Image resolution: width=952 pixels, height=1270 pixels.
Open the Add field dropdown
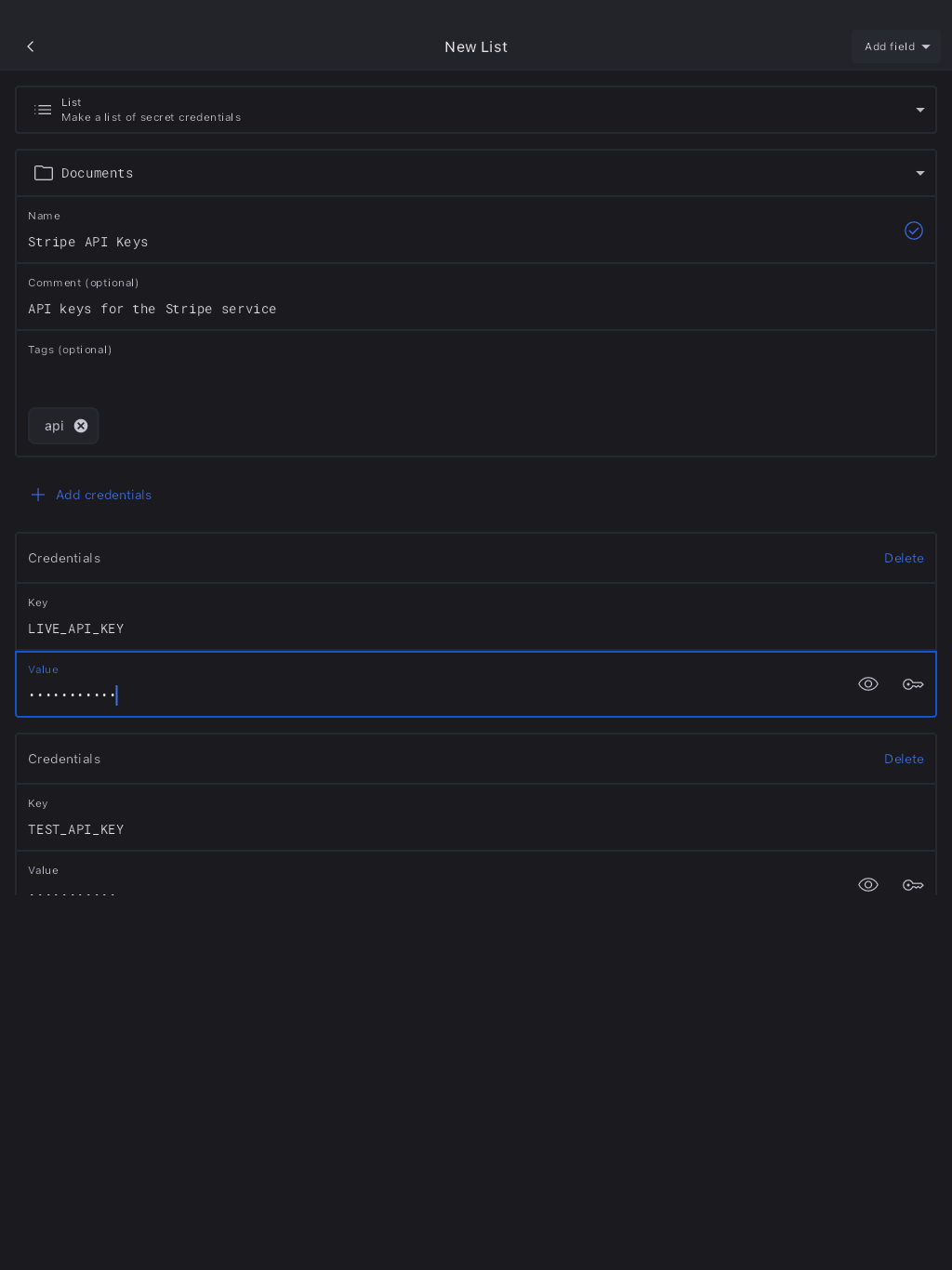click(x=895, y=46)
